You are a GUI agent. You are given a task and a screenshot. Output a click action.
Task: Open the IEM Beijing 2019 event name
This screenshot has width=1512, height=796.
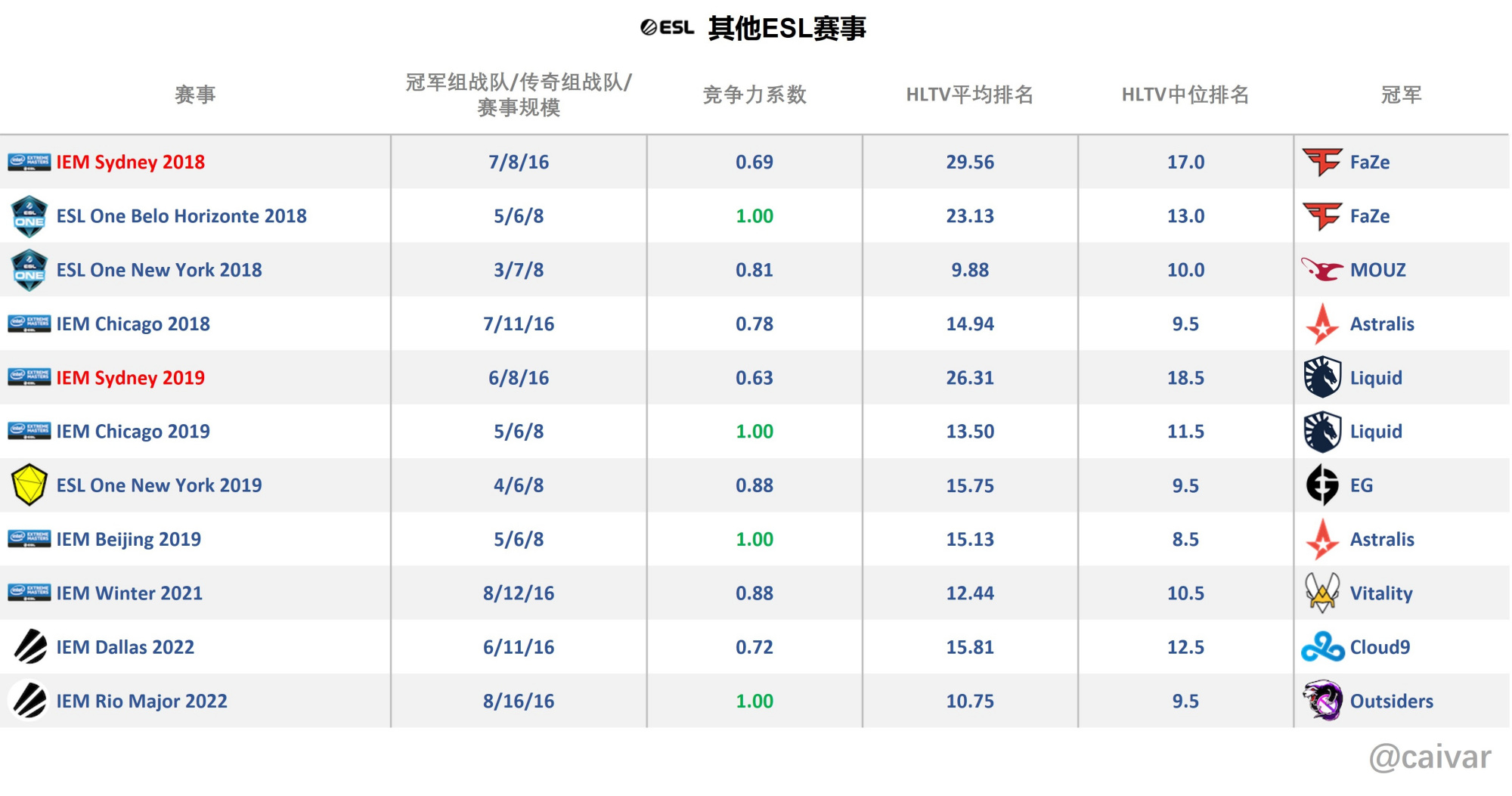(x=129, y=539)
